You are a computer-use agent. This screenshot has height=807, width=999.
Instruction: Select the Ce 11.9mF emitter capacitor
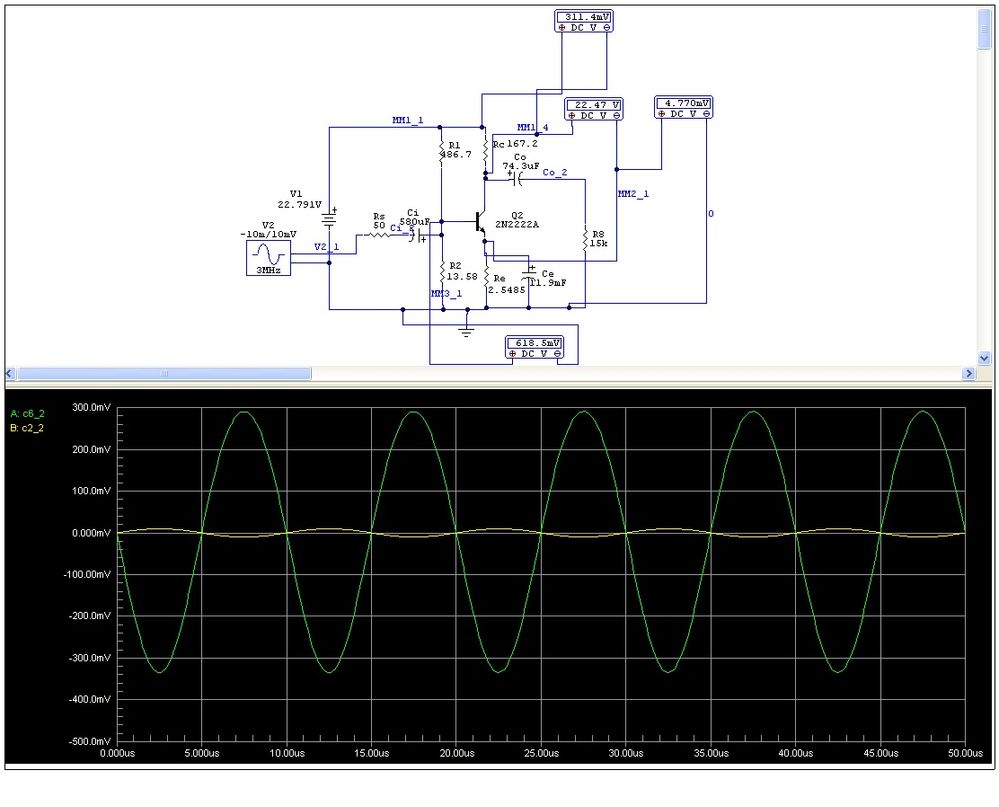click(529, 275)
